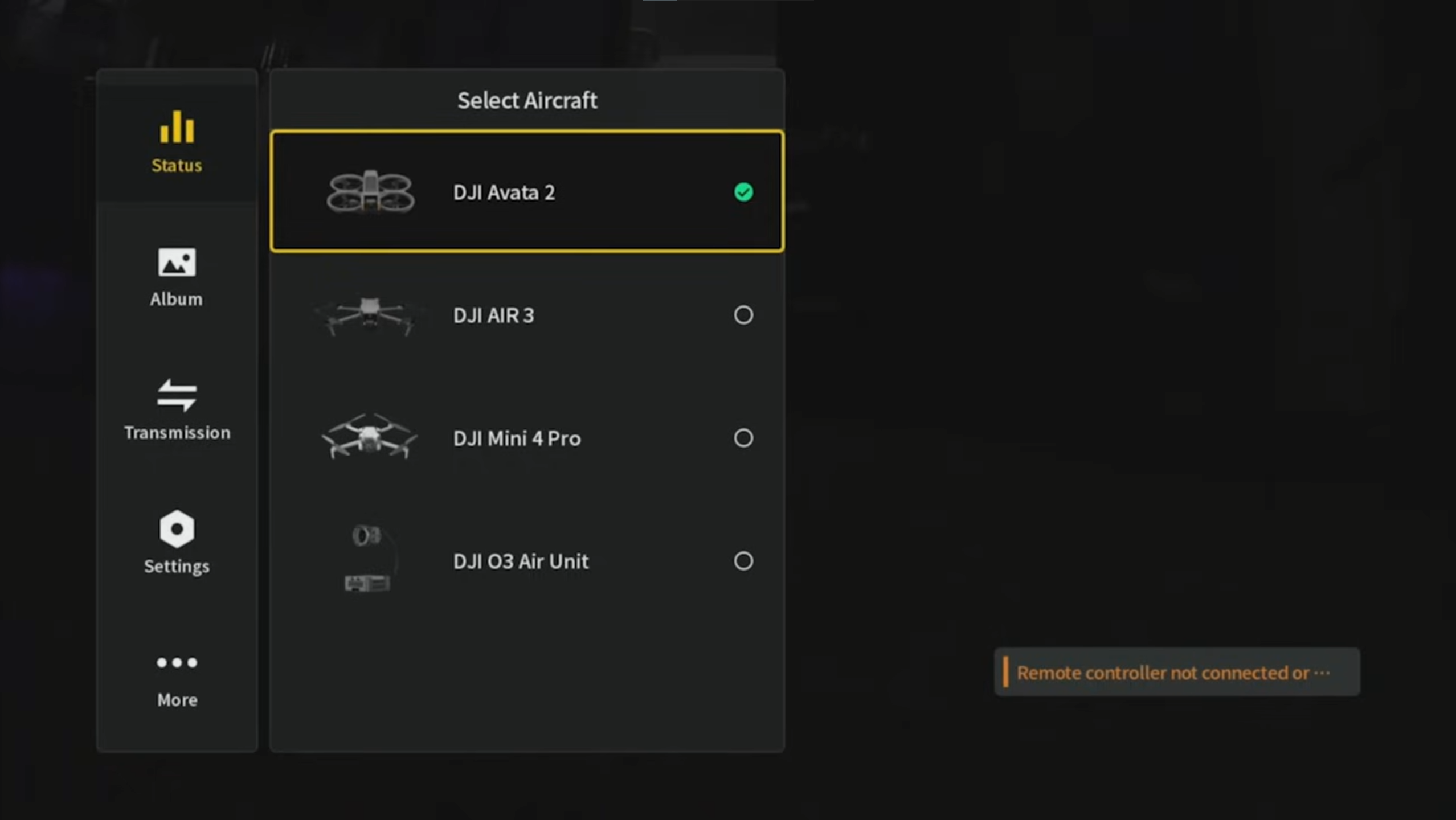
Task: Open the Album picture icon
Action: click(x=177, y=262)
